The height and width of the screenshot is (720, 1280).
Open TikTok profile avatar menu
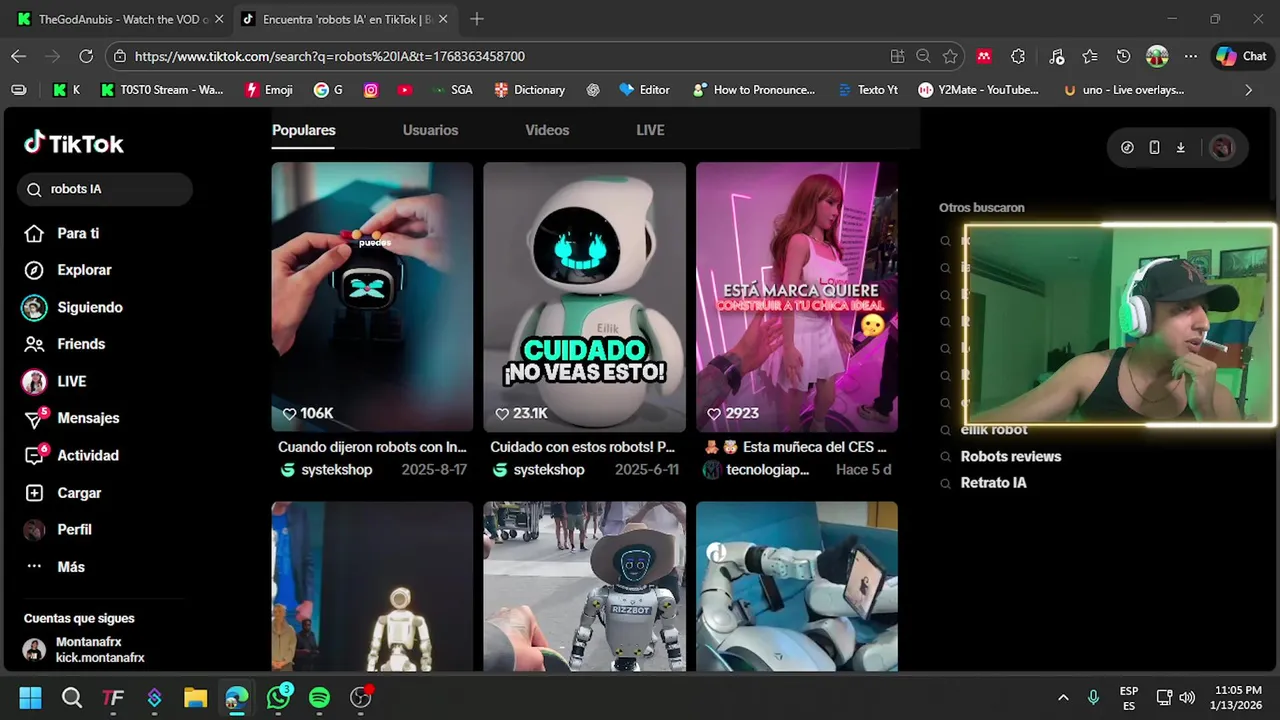click(x=1221, y=148)
